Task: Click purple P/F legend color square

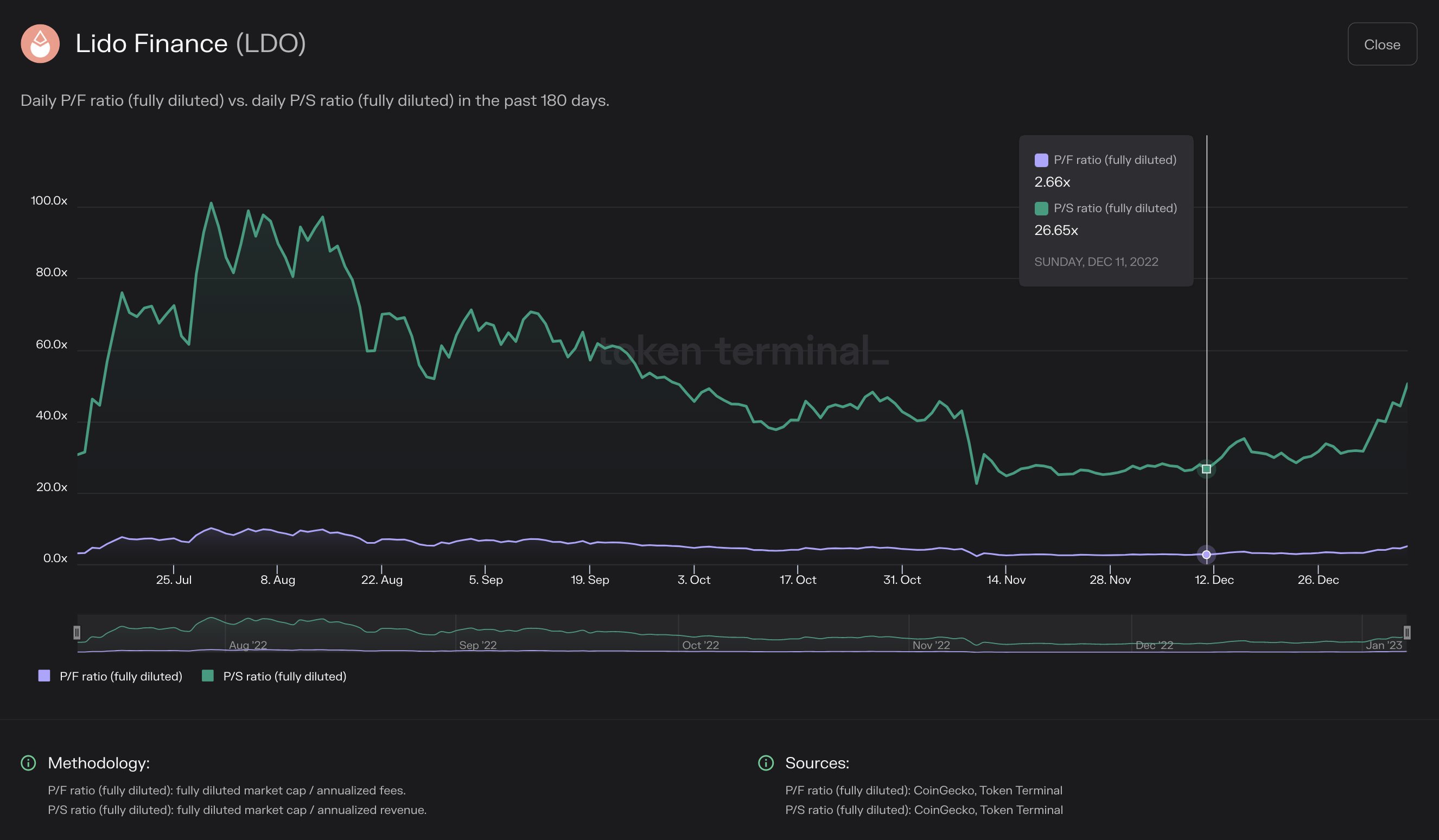Action: (44, 676)
